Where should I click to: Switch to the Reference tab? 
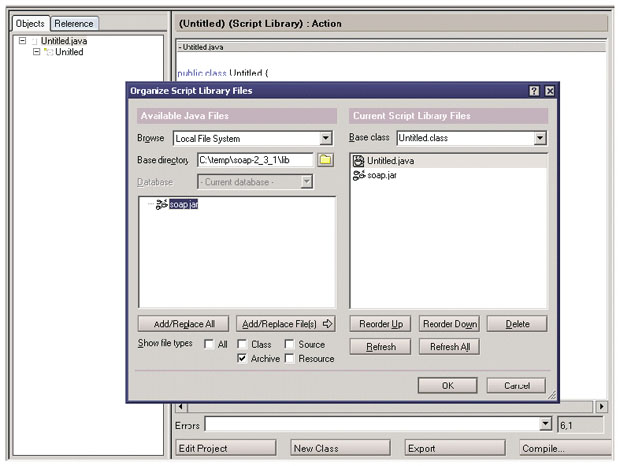[73, 23]
